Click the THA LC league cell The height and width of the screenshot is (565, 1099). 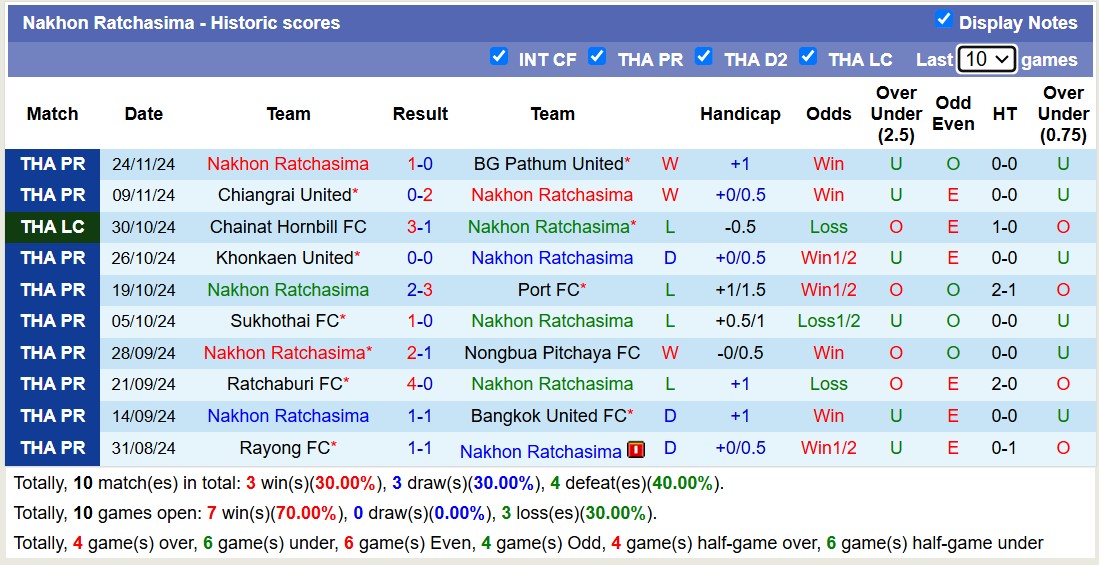(53, 227)
